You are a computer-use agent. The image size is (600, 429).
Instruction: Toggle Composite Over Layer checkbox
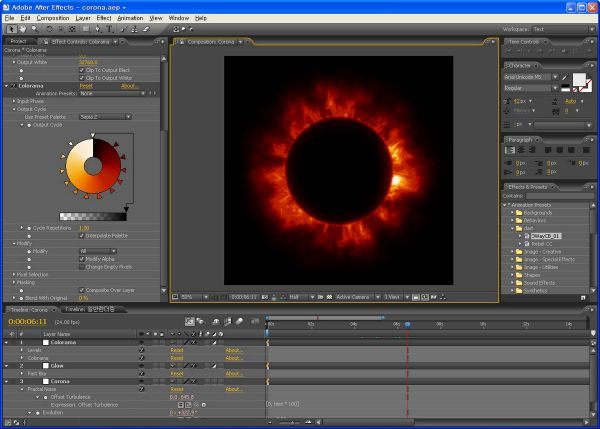[x=82, y=290]
